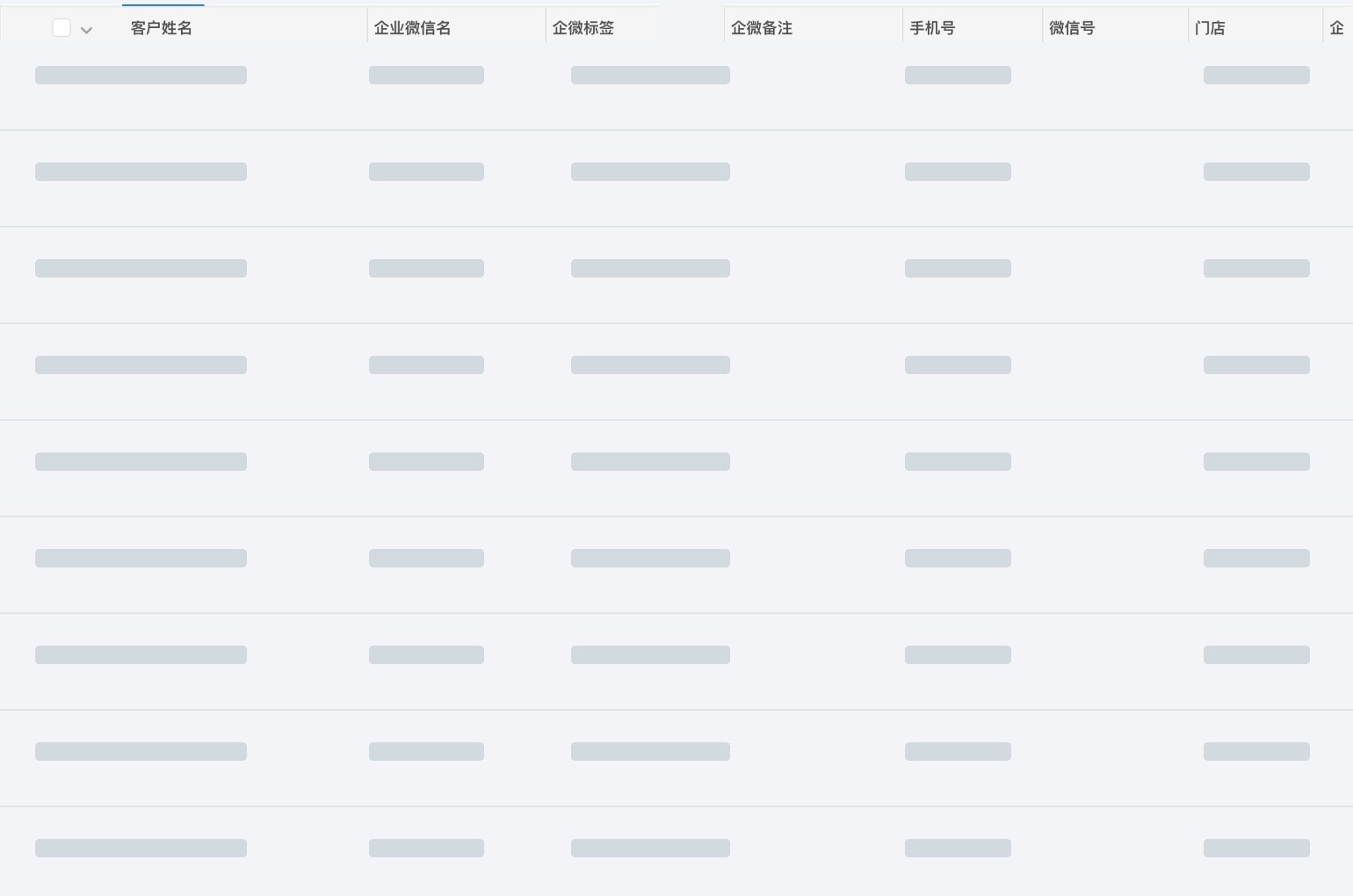Click the 微信号 column header
Viewport: 1353px width, 896px height.
click(1072, 28)
